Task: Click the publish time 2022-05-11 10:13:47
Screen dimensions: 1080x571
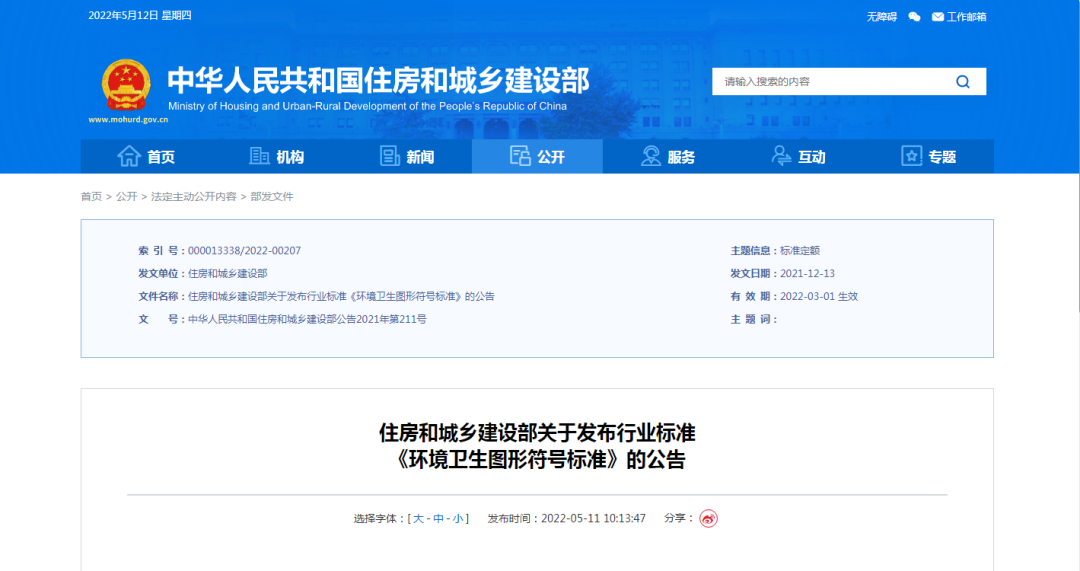Action: pos(593,519)
